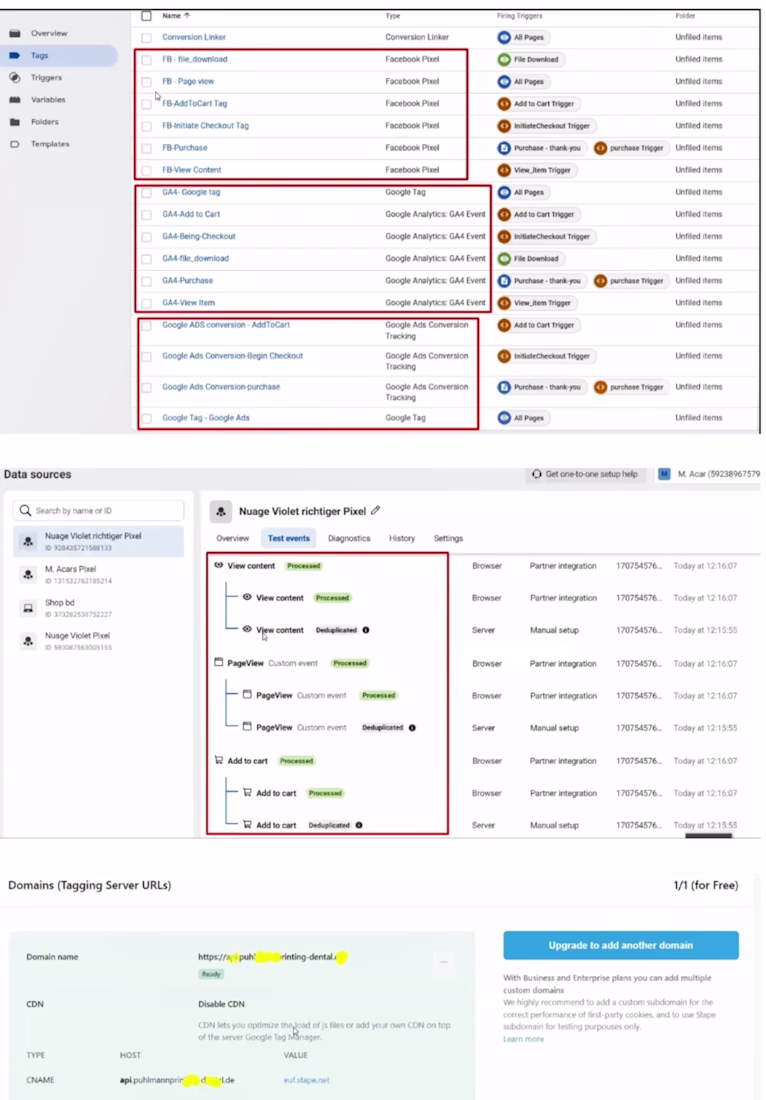766x1100 pixels.
Task: Open Triggers in the Tag Manager sidebar
Action: [46, 77]
